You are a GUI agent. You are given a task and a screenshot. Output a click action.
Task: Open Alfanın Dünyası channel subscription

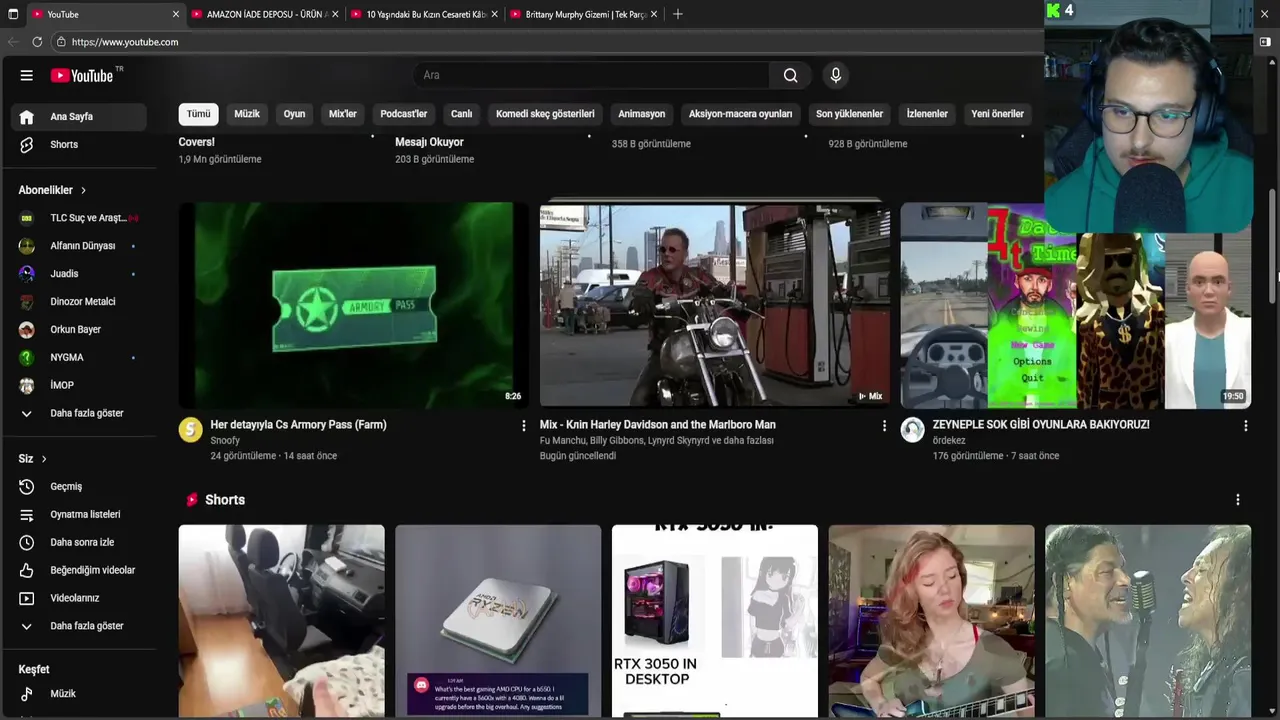click(79, 246)
